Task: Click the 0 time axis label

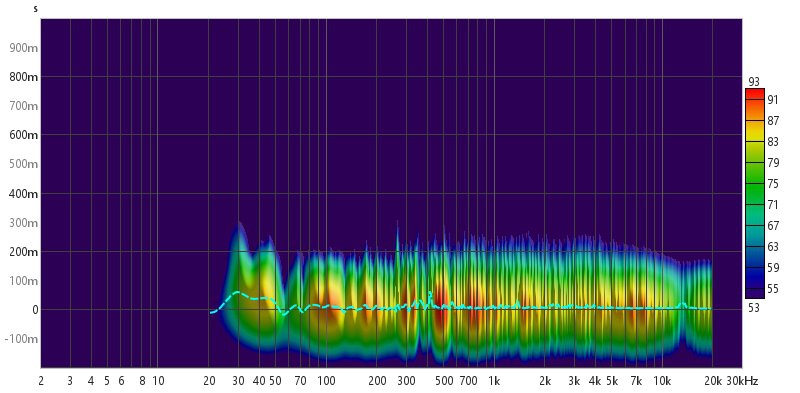Action: coord(35,310)
